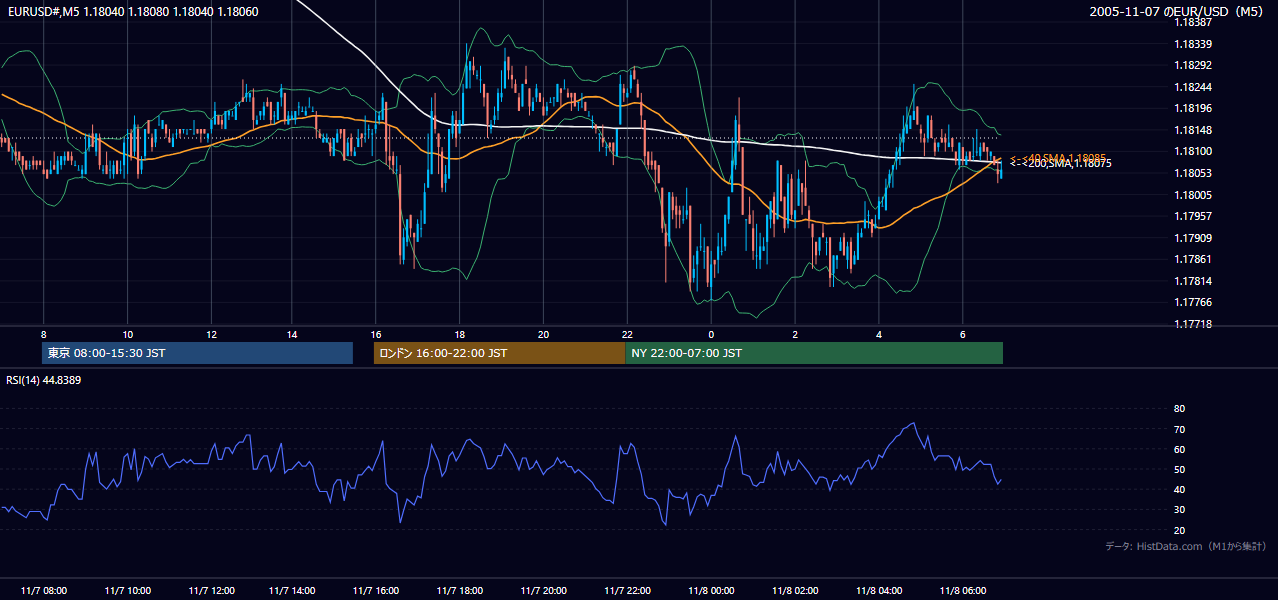Click hour label 6 under price chart
The height and width of the screenshot is (600, 1278).
tap(962, 334)
